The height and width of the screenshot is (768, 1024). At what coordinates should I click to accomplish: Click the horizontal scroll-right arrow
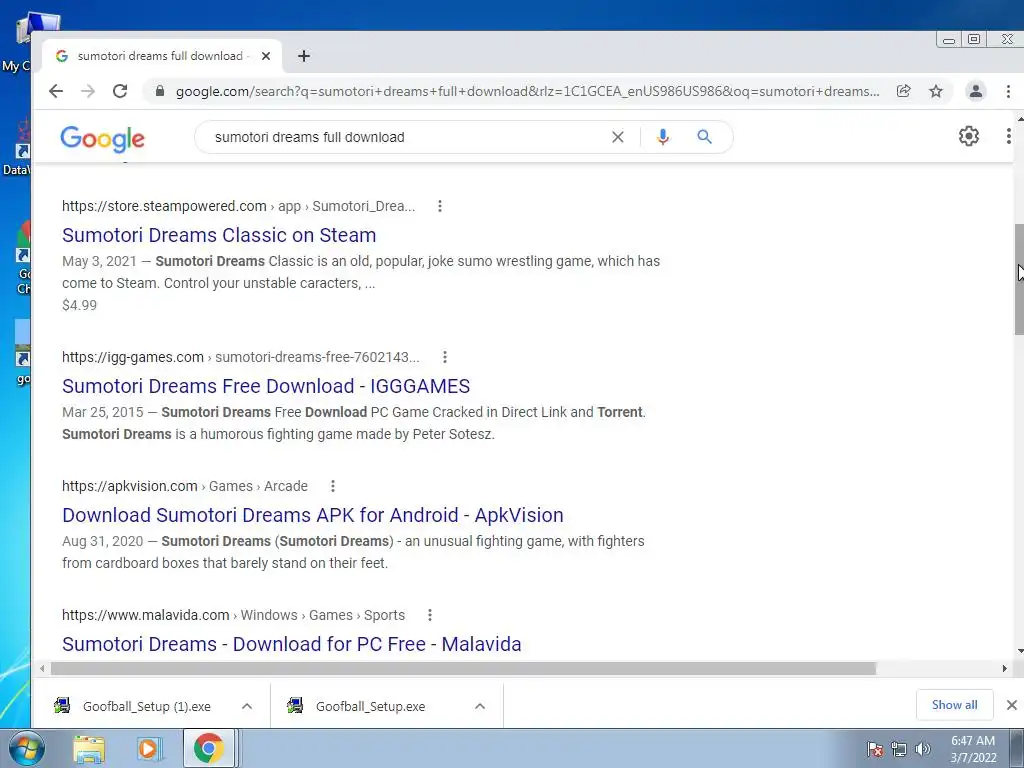(x=1004, y=668)
